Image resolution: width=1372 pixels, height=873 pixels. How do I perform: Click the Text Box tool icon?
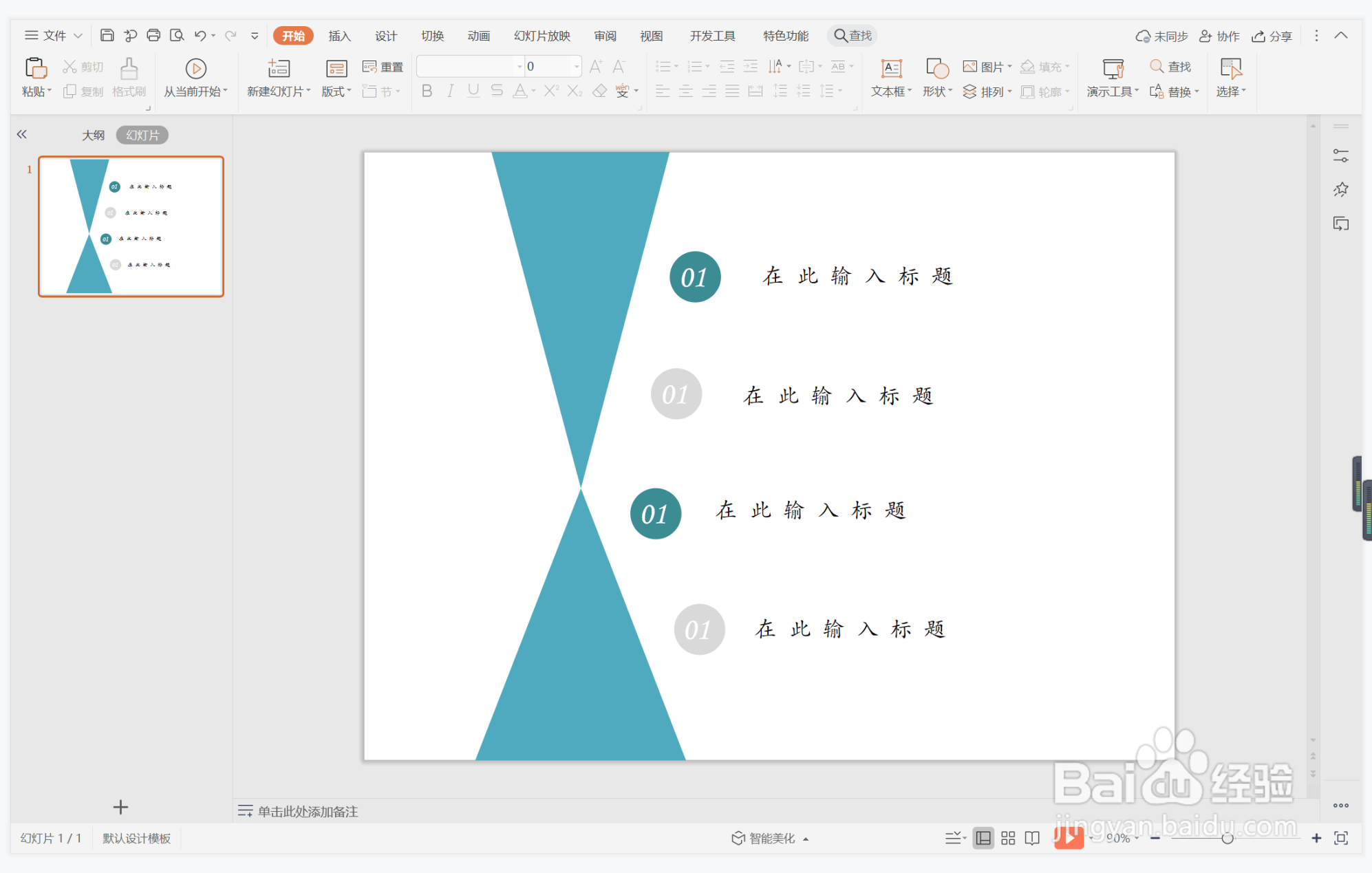tap(891, 68)
